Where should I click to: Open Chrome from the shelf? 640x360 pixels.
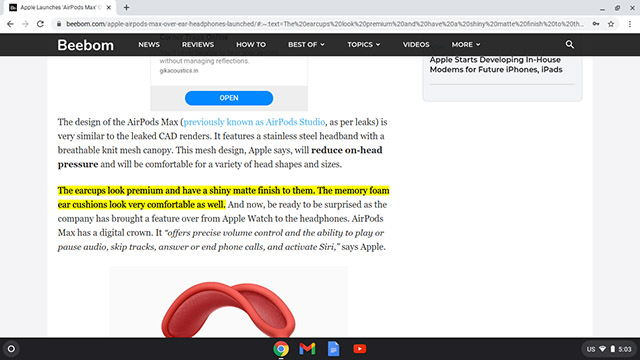click(x=281, y=349)
